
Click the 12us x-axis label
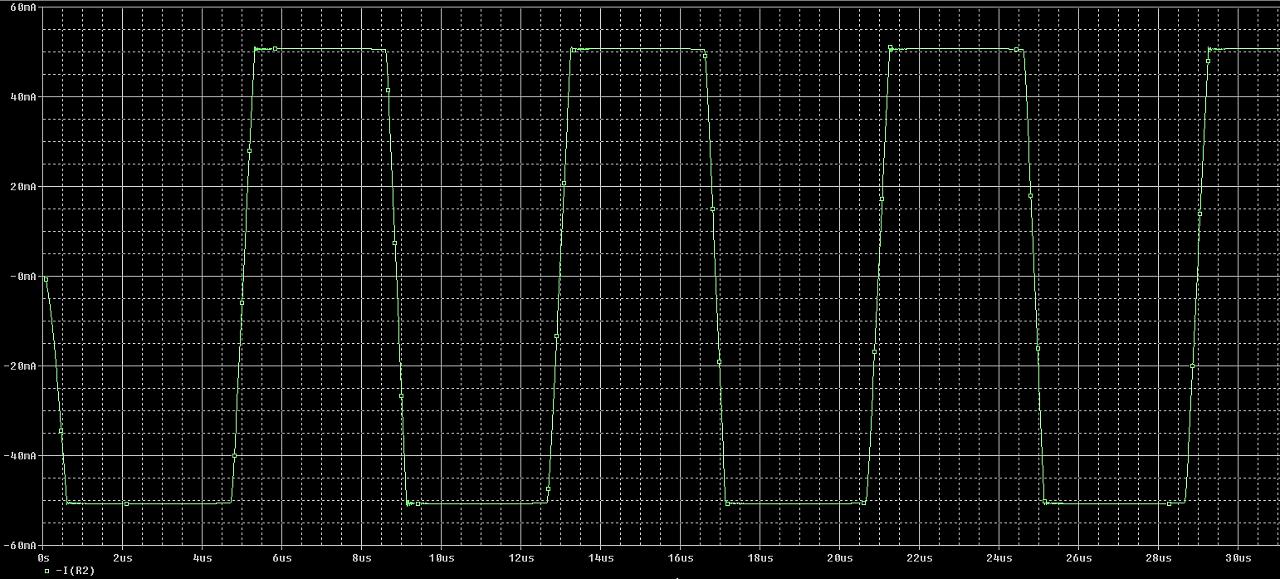tap(520, 557)
